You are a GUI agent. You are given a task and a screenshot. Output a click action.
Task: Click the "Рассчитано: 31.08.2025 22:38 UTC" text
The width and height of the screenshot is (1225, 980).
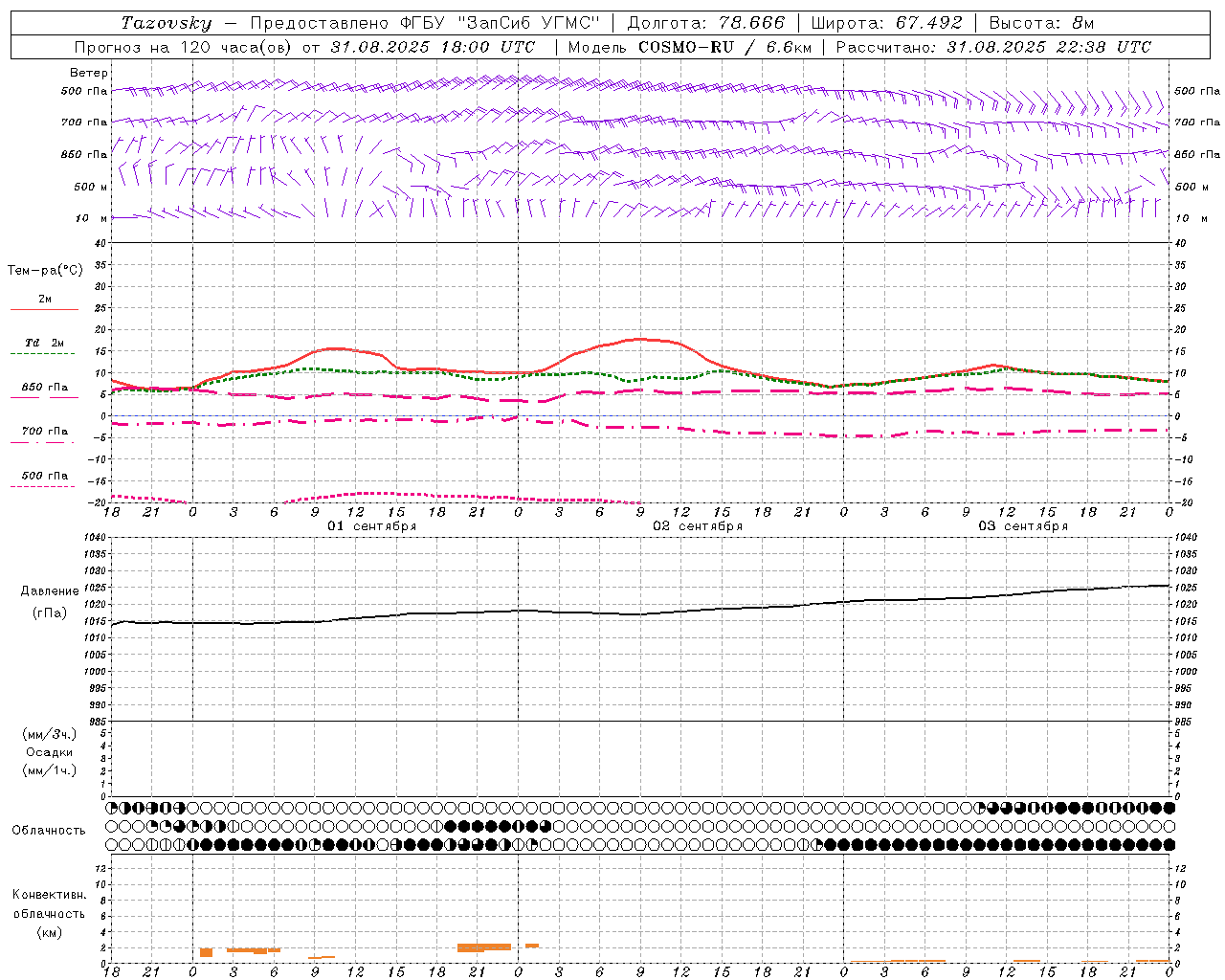[x=993, y=47]
